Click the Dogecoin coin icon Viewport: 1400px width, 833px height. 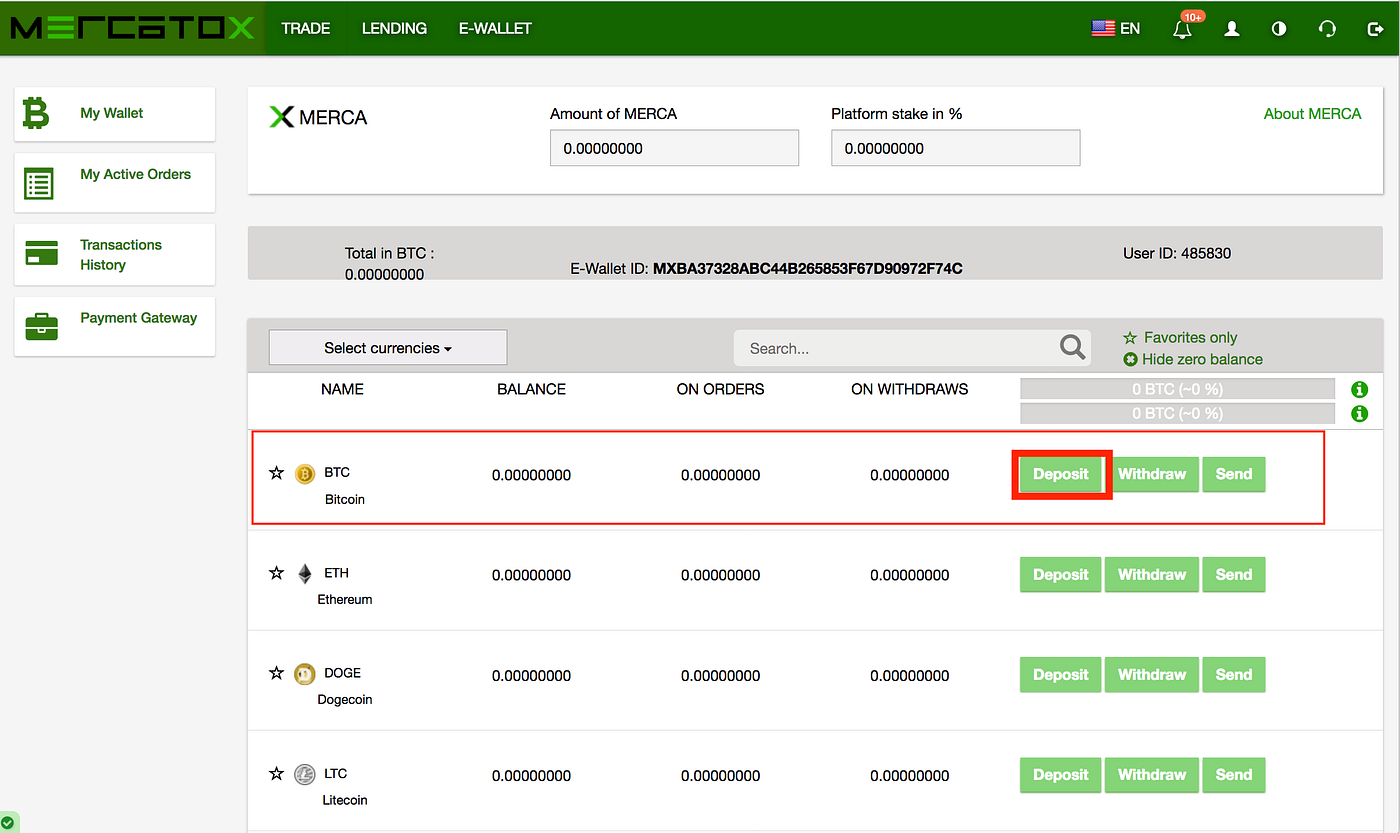tap(305, 674)
